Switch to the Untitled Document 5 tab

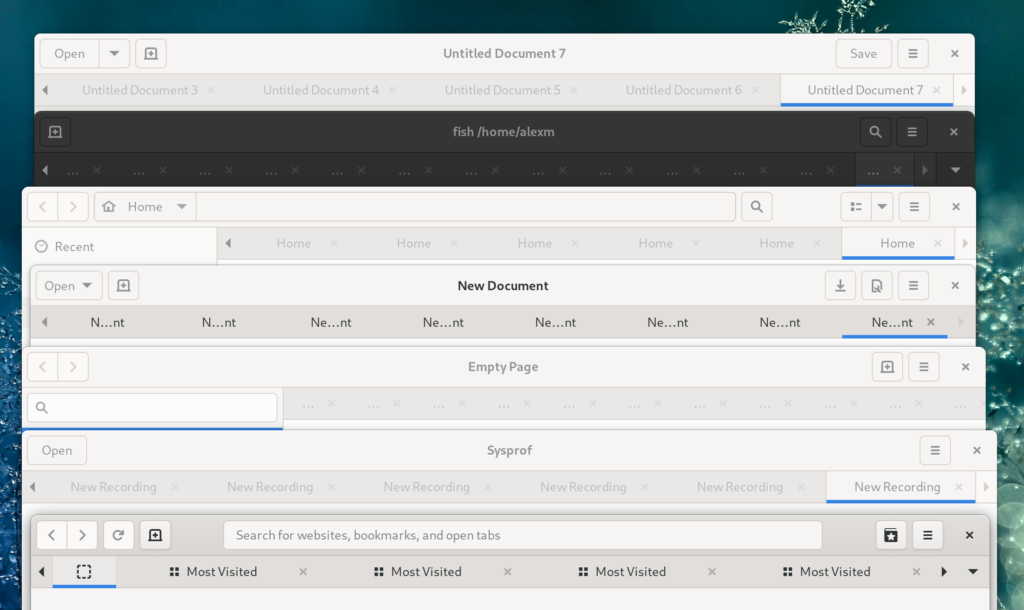[x=502, y=90]
